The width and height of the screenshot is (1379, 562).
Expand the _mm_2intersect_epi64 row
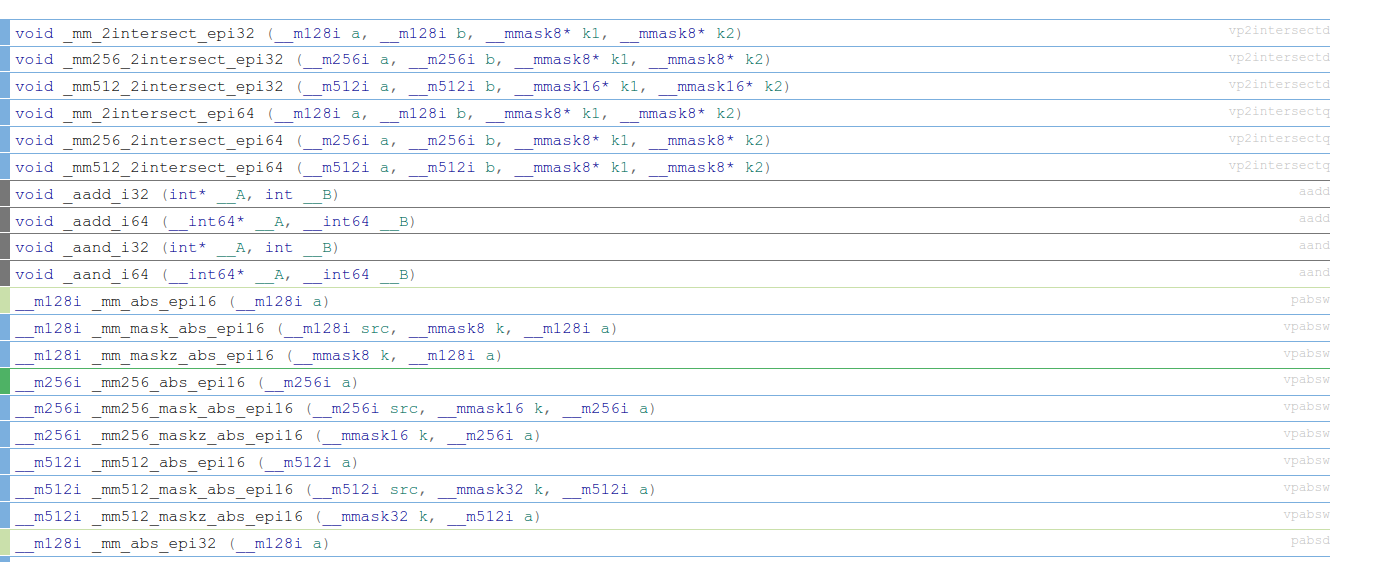pos(665,114)
